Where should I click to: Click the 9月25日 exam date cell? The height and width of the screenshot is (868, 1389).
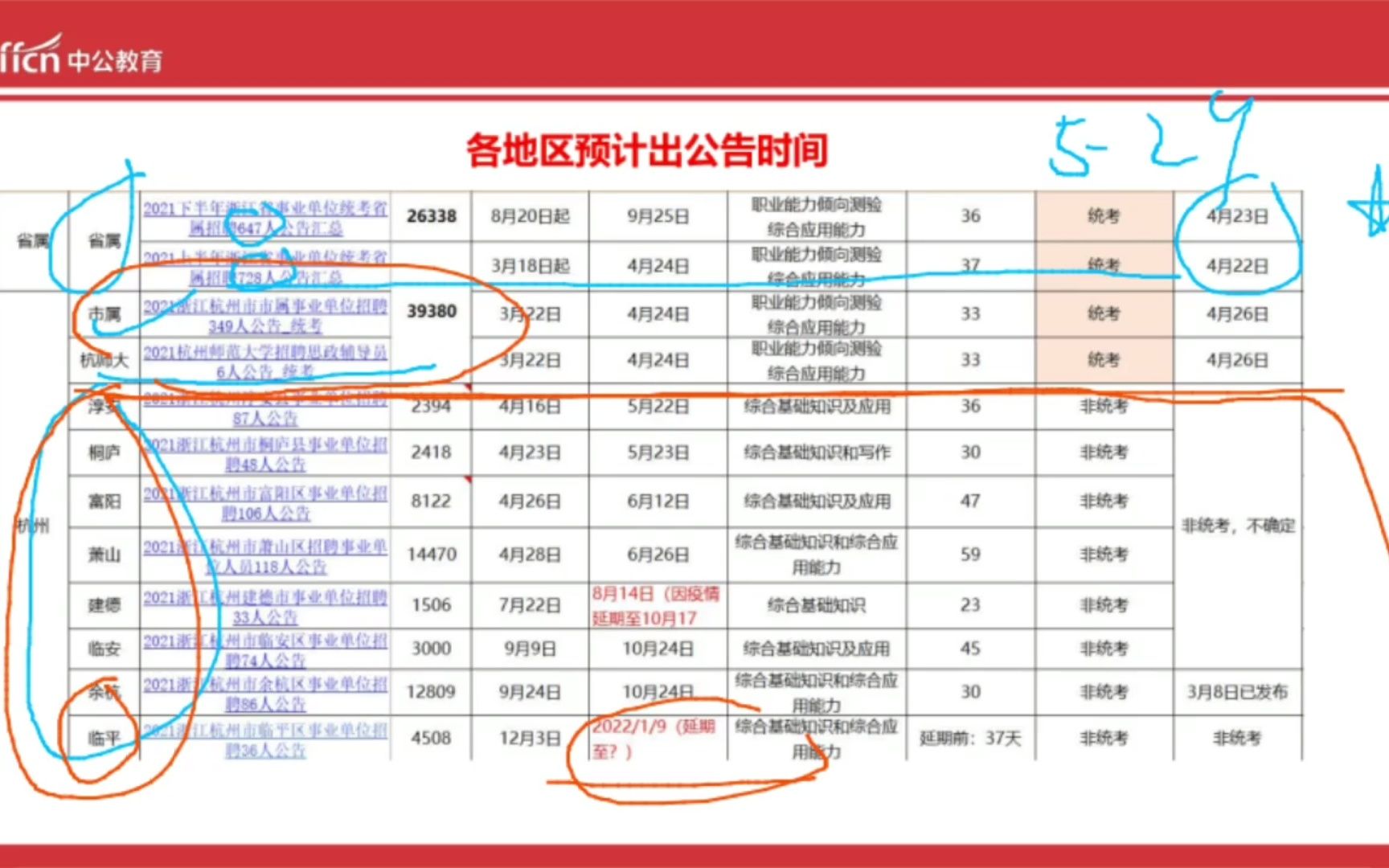(658, 216)
